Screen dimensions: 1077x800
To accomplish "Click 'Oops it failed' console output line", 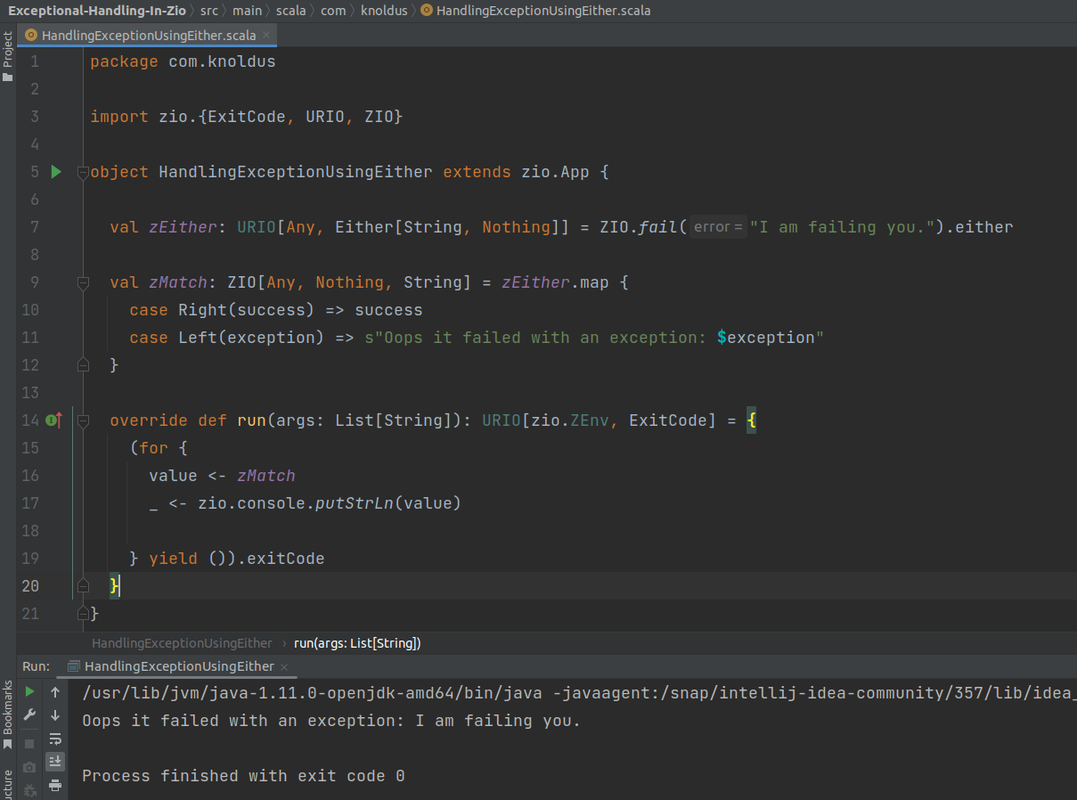I will (331, 720).
